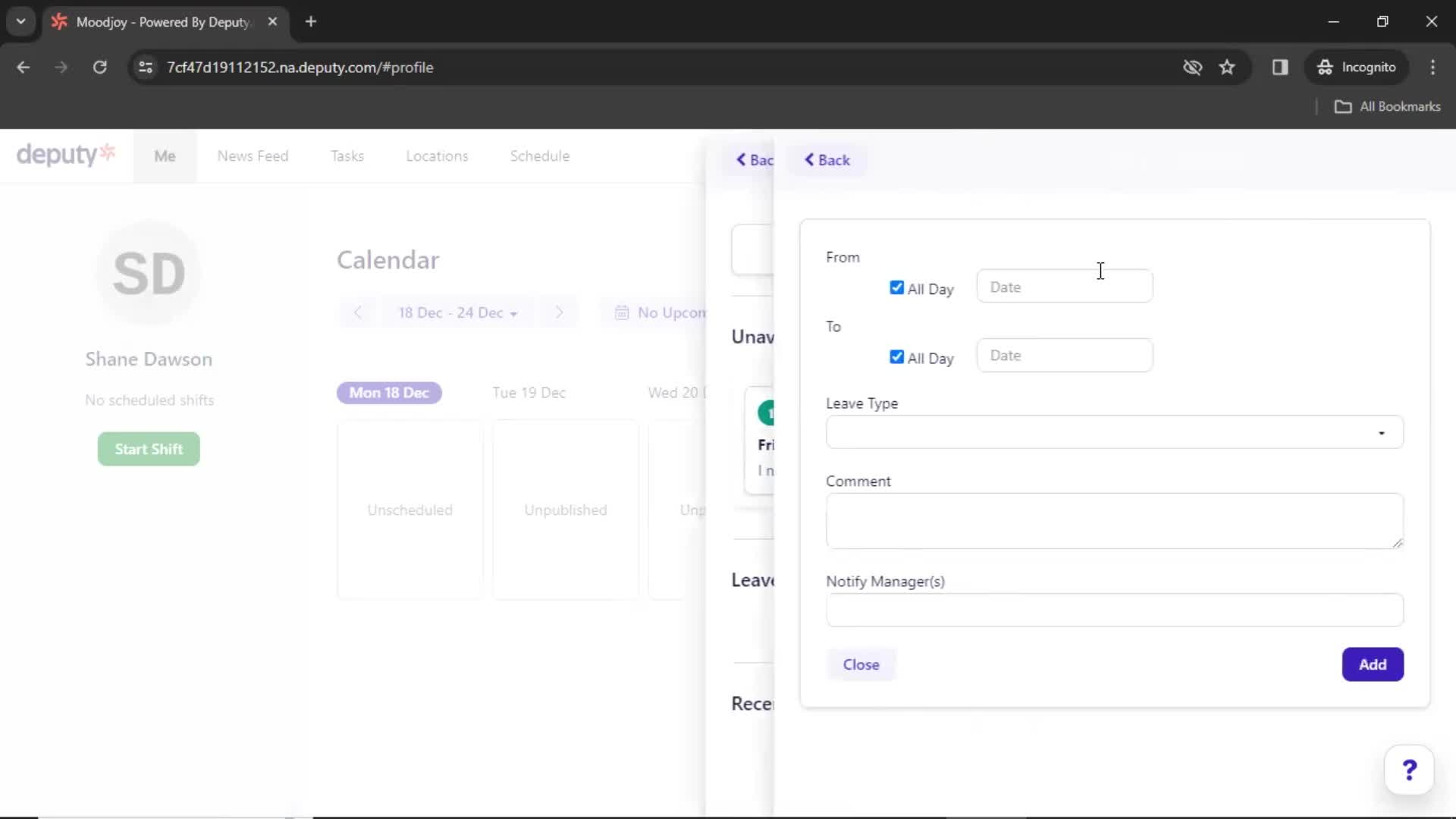Click the date range week picker dropdown
This screenshot has width=1456, height=819.
(x=459, y=312)
